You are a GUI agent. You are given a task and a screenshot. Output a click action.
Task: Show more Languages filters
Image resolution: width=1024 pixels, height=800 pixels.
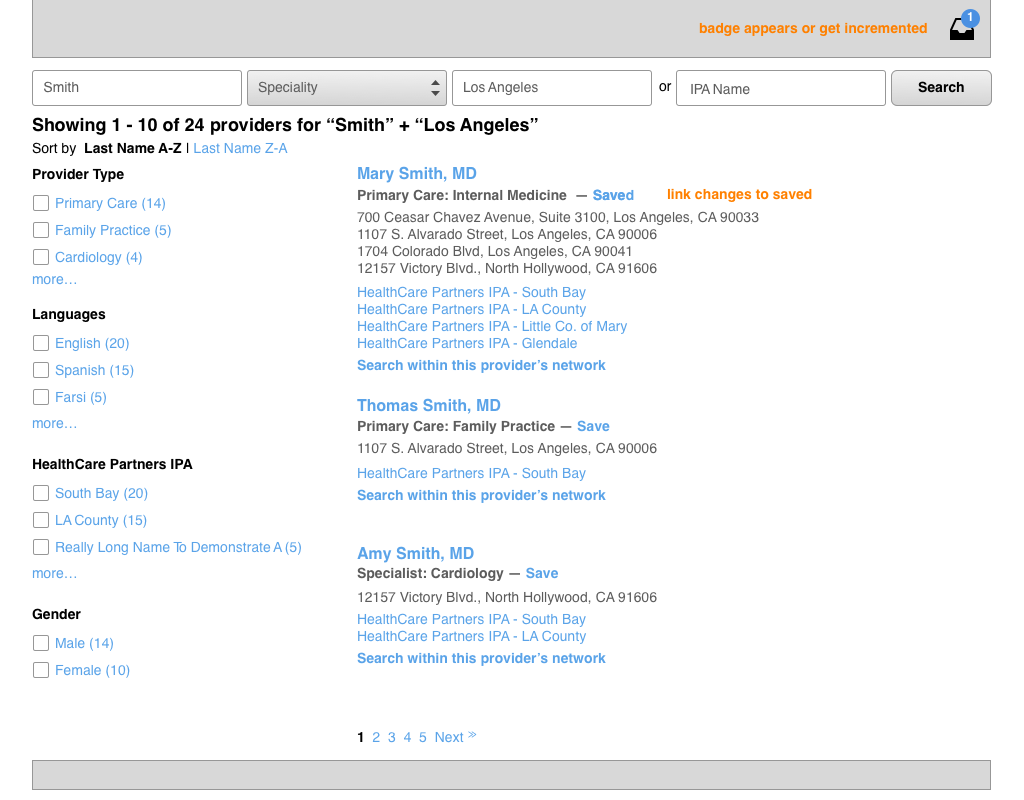coord(54,423)
